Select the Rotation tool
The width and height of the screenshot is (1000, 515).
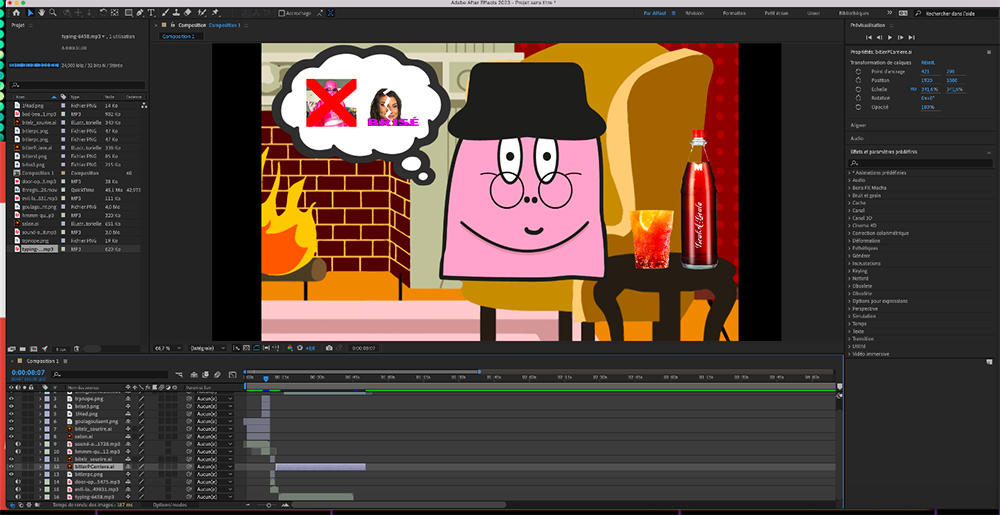click(103, 13)
